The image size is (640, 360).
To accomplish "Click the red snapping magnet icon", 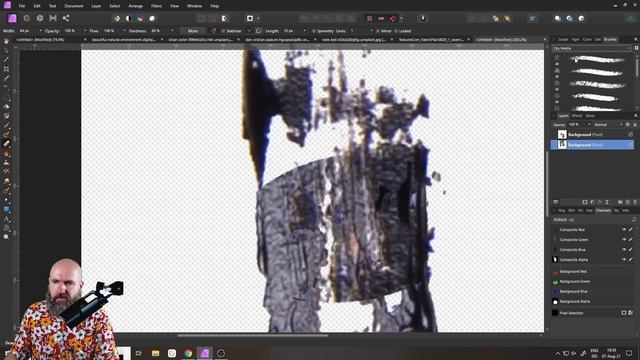I will pyautogui.click(x=393, y=18).
